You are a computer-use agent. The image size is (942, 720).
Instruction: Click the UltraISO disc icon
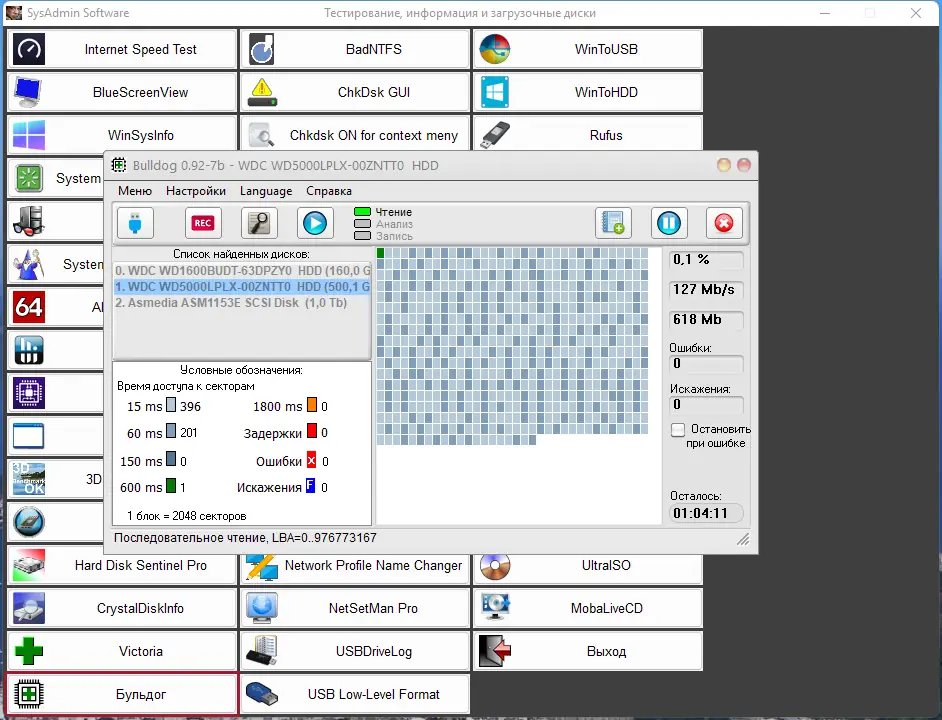pos(494,566)
